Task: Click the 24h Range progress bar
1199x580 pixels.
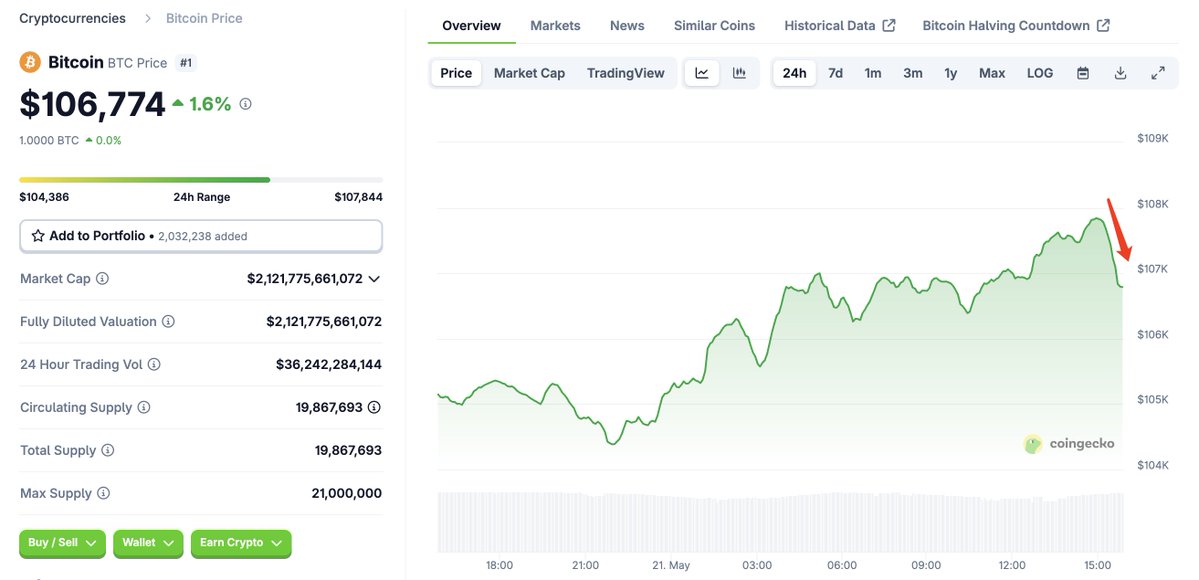Action: click(200, 180)
